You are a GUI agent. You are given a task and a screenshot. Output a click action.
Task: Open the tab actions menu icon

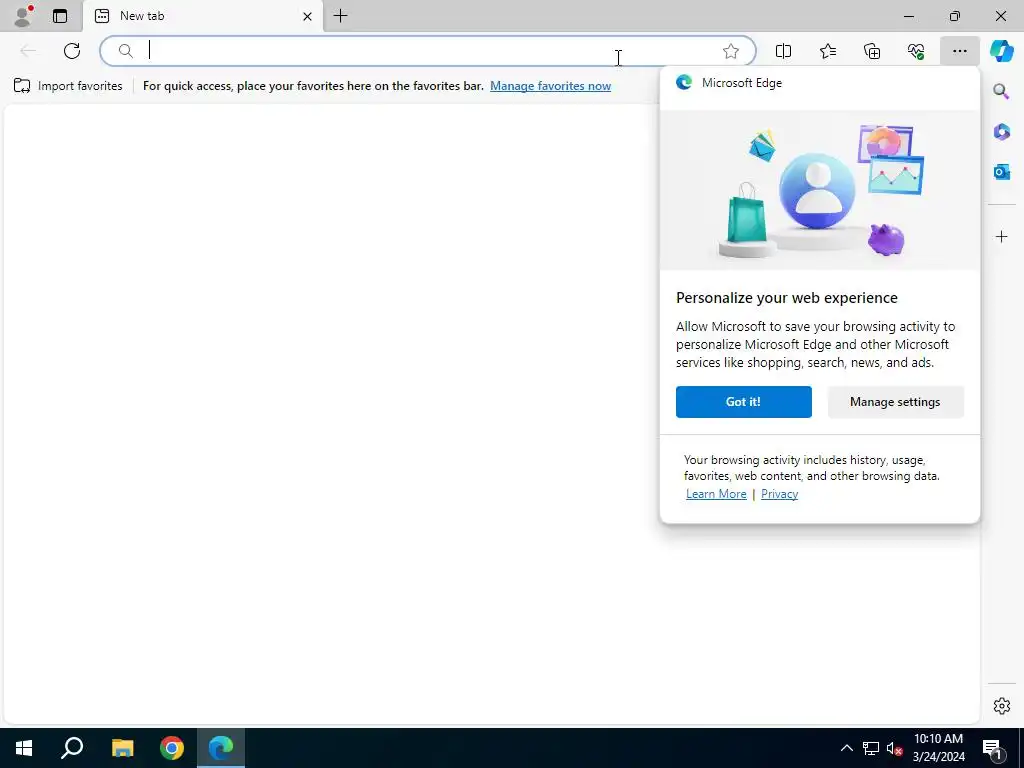[60, 16]
